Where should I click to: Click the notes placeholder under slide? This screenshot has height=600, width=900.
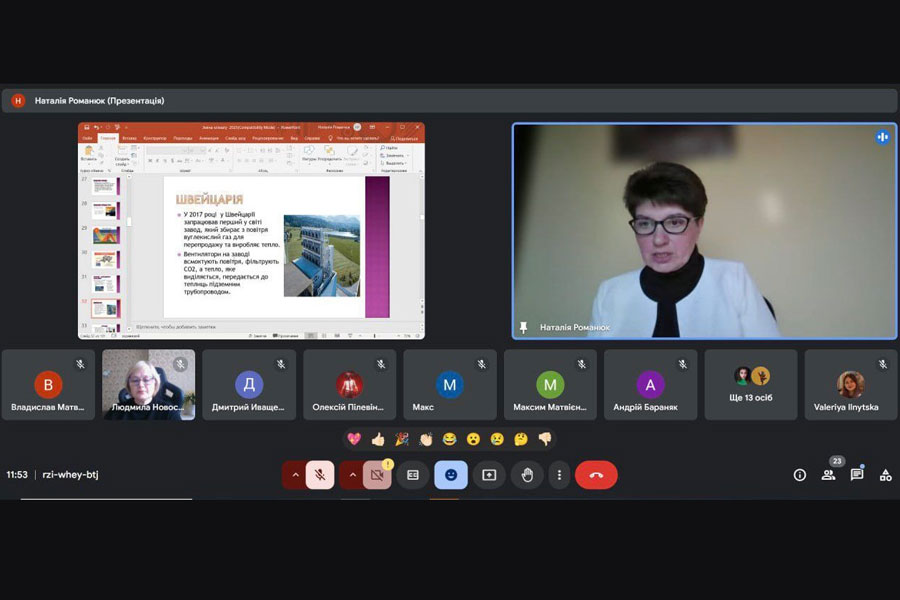pos(176,327)
